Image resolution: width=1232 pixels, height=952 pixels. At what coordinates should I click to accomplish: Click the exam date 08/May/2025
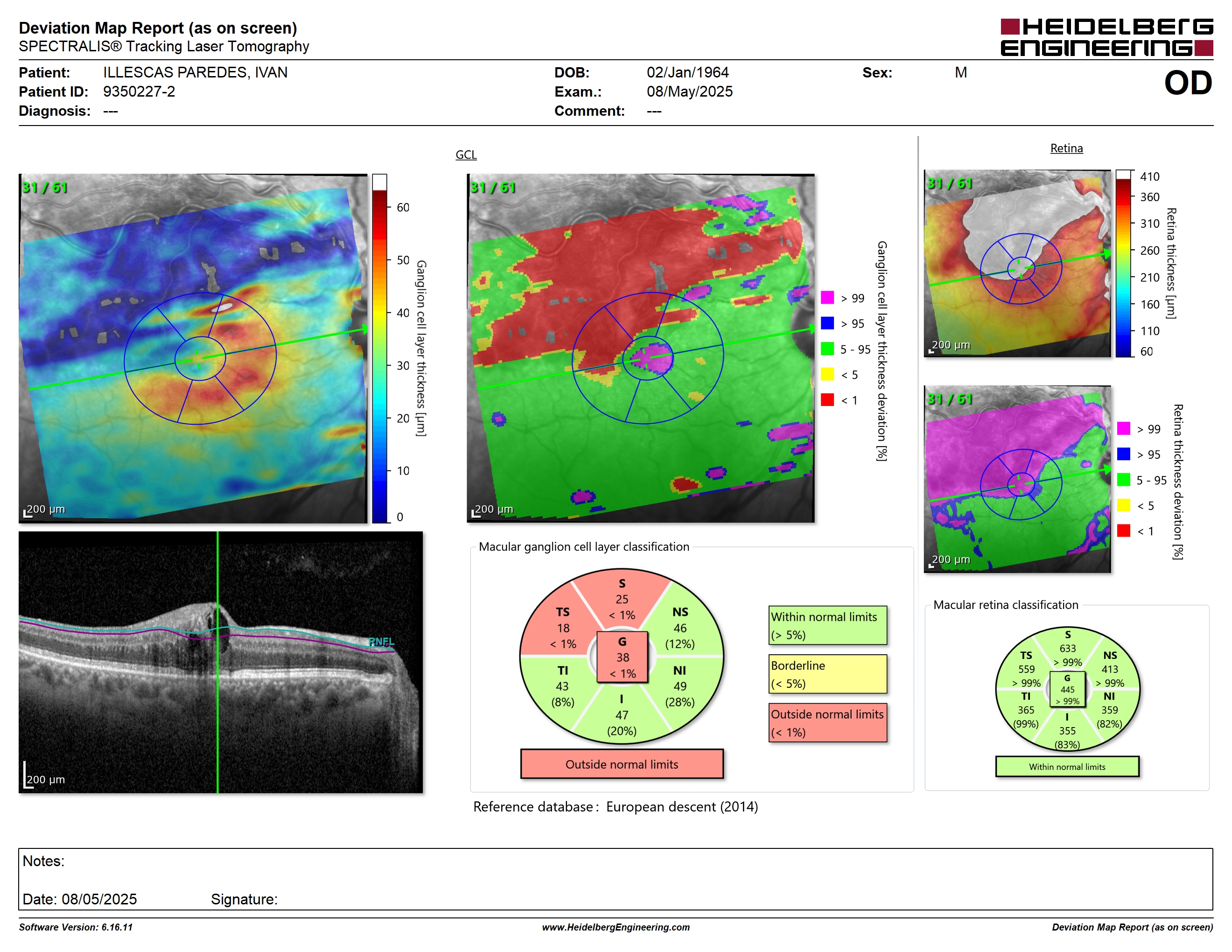click(x=689, y=92)
